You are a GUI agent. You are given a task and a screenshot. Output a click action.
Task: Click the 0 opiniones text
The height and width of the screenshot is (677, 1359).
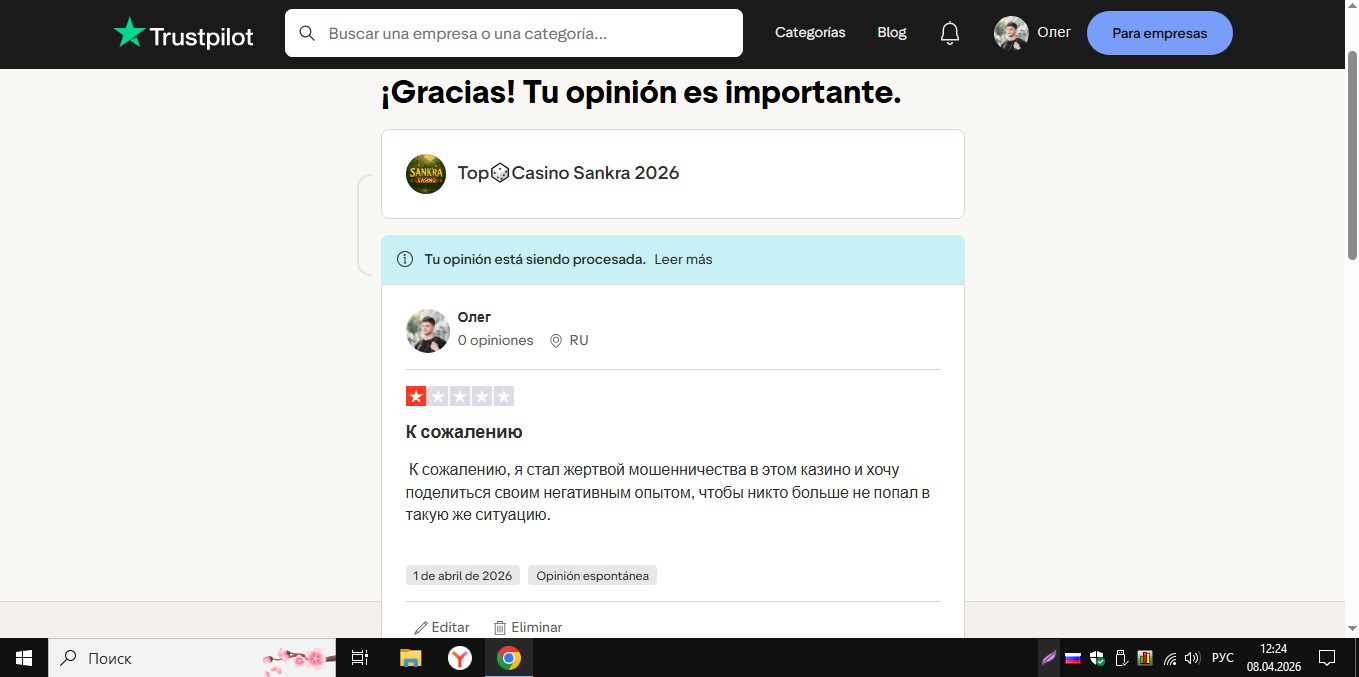[496, 340]
